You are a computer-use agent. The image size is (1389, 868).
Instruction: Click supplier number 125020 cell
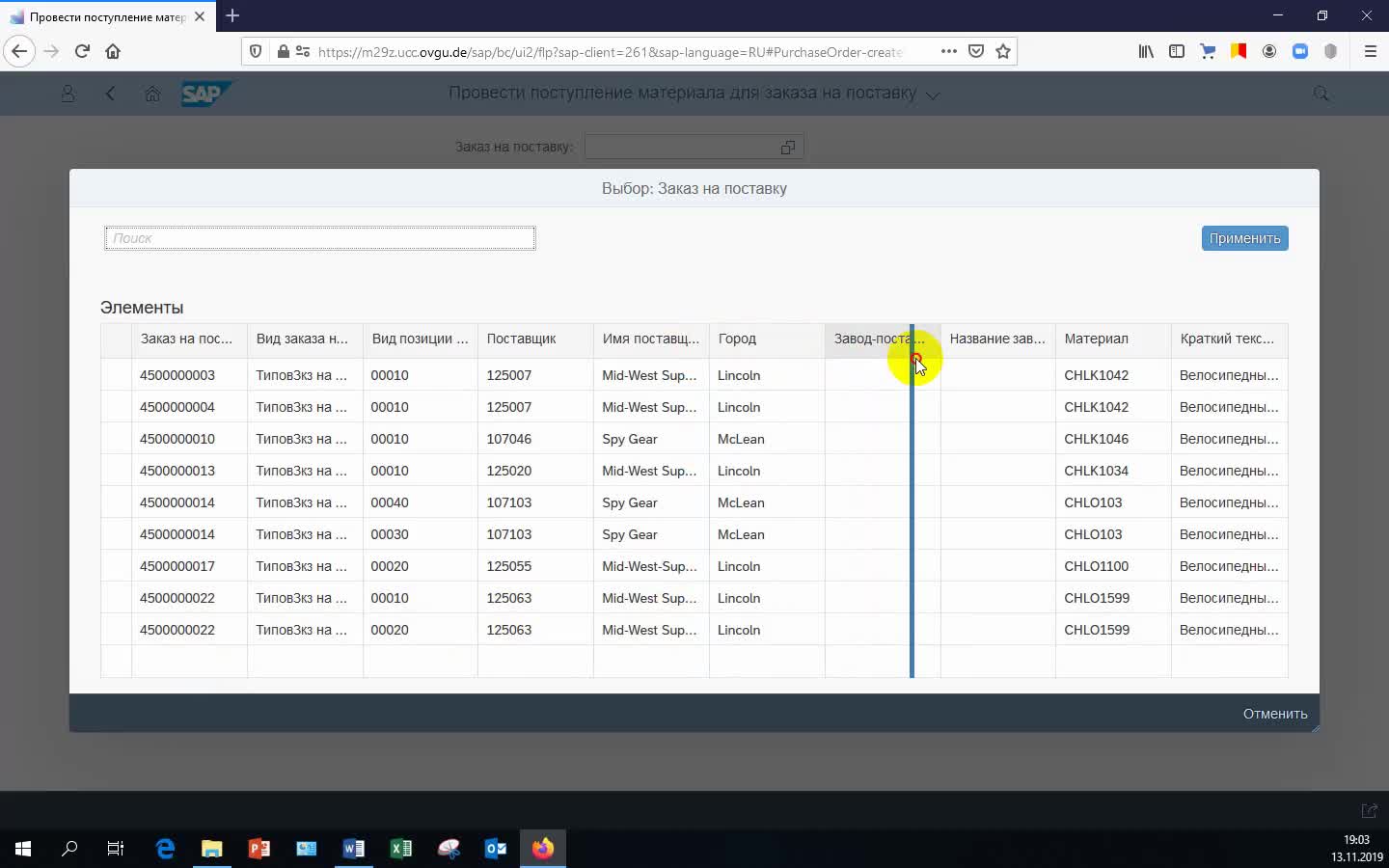(535, 471)
